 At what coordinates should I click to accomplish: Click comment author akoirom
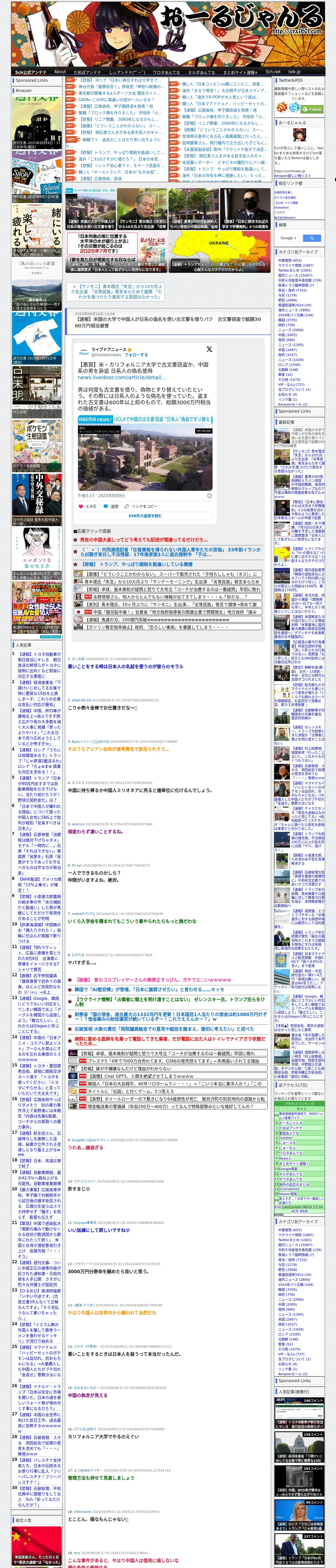(78, 824)
